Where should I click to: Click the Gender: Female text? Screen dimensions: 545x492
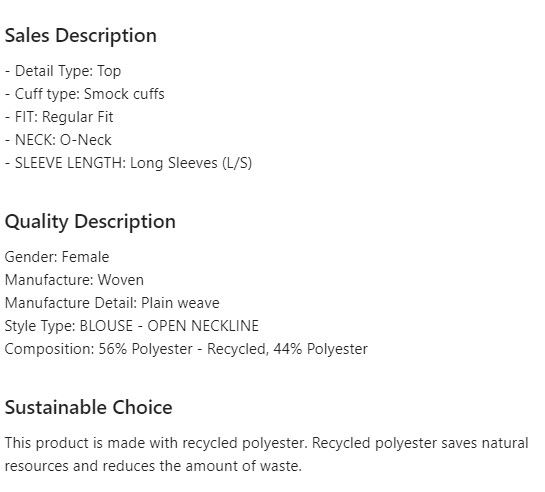(57, 257)
